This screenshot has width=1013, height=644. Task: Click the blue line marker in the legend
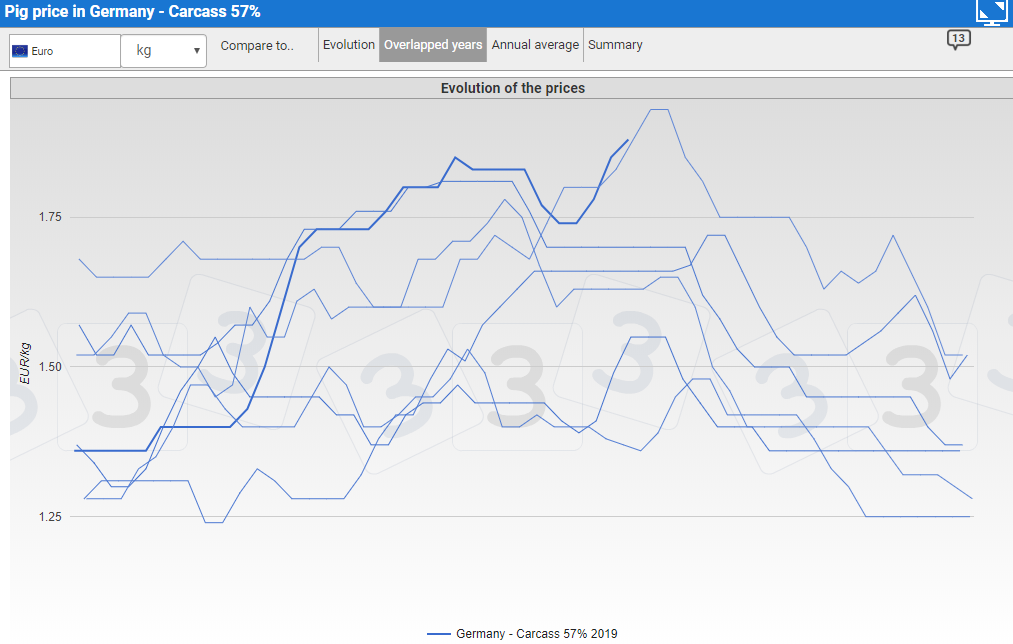point(438,634)
